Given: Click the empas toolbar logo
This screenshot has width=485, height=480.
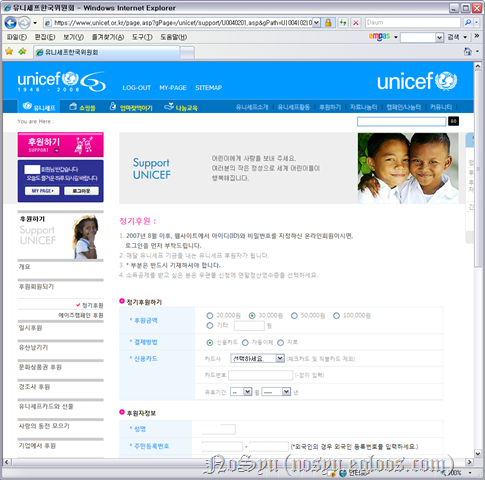Looking at the screenshot, I should pos(379,36).
